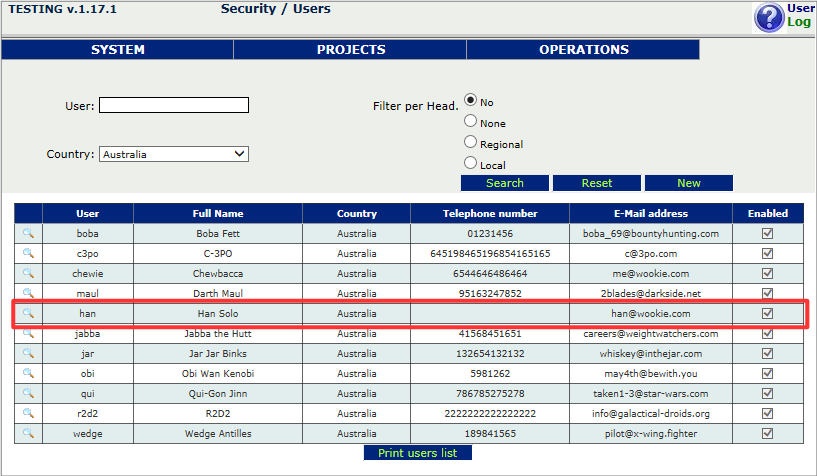The image size is (817, 476).
Task: View details magnifier for user jar
Action: point(28,353)
